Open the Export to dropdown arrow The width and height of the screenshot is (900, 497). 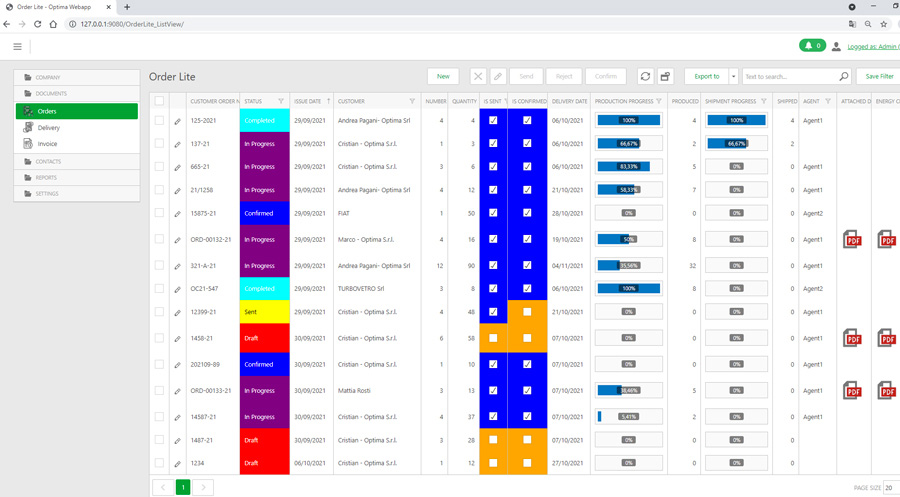tap(733, 76)
